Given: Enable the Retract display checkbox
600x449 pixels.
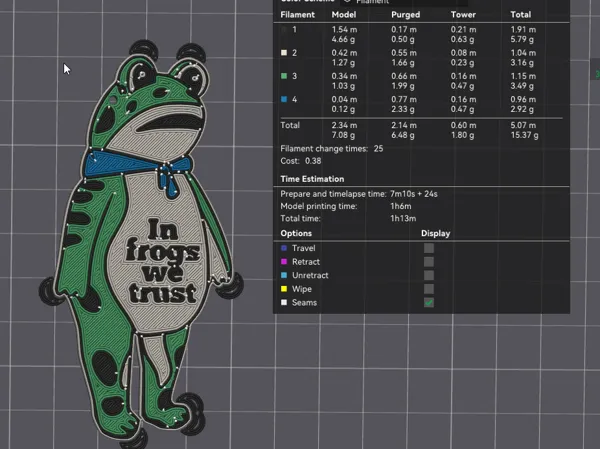Looking at the screenshot, I should tap(429, 262).
